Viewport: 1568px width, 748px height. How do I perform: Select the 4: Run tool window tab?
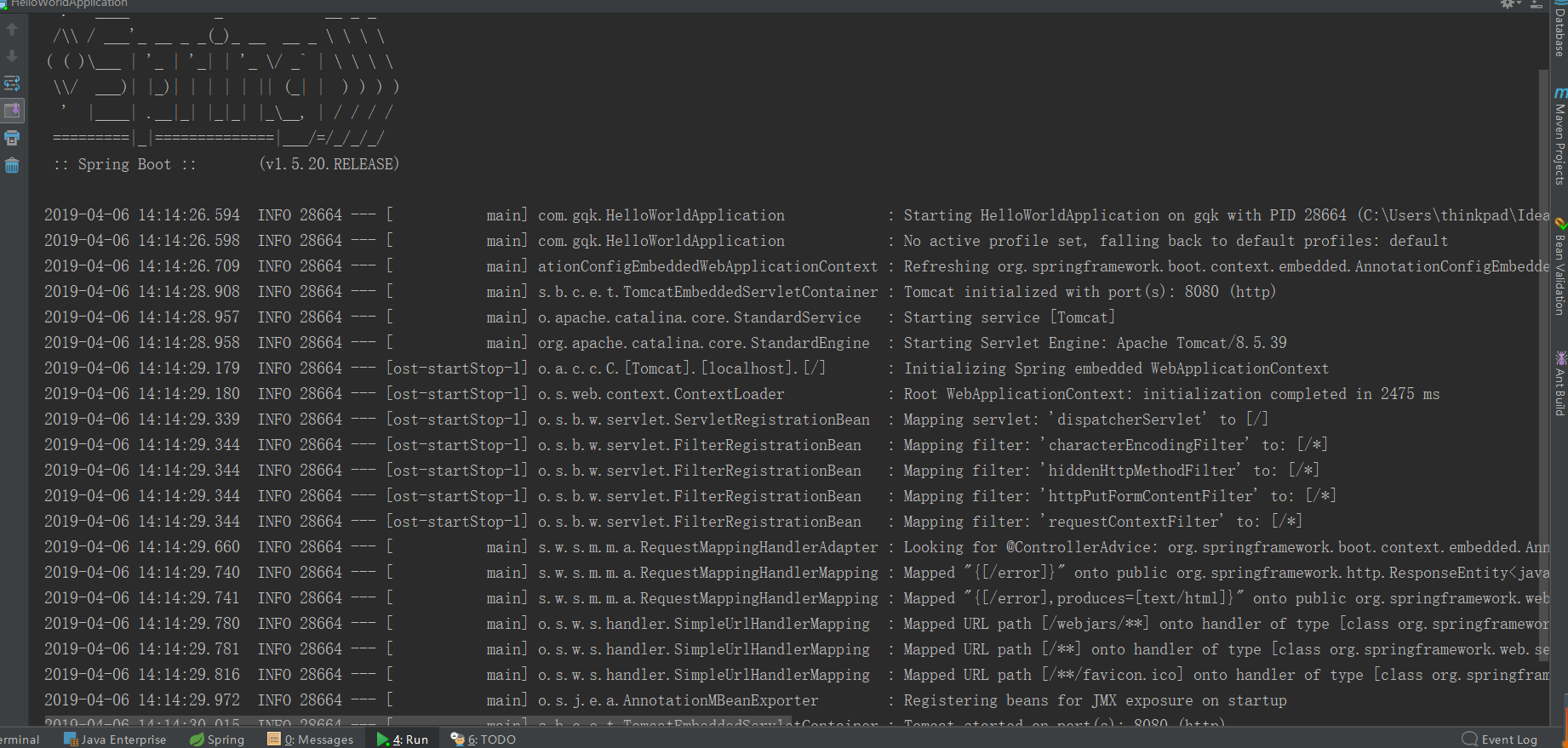pyautogui.click(x=403, y=739)
